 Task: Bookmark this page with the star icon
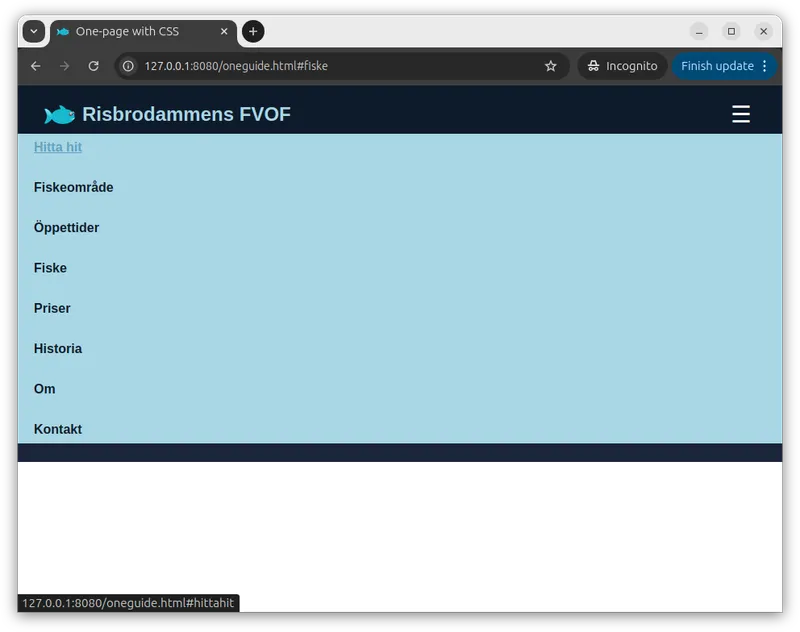[550, 66]
